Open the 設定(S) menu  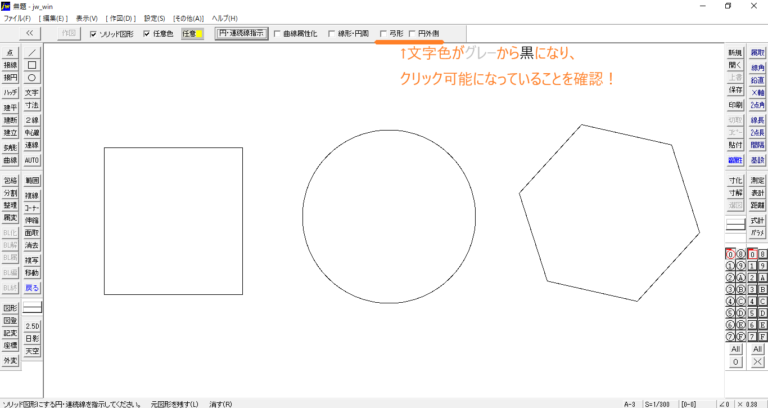coord(155,18)
